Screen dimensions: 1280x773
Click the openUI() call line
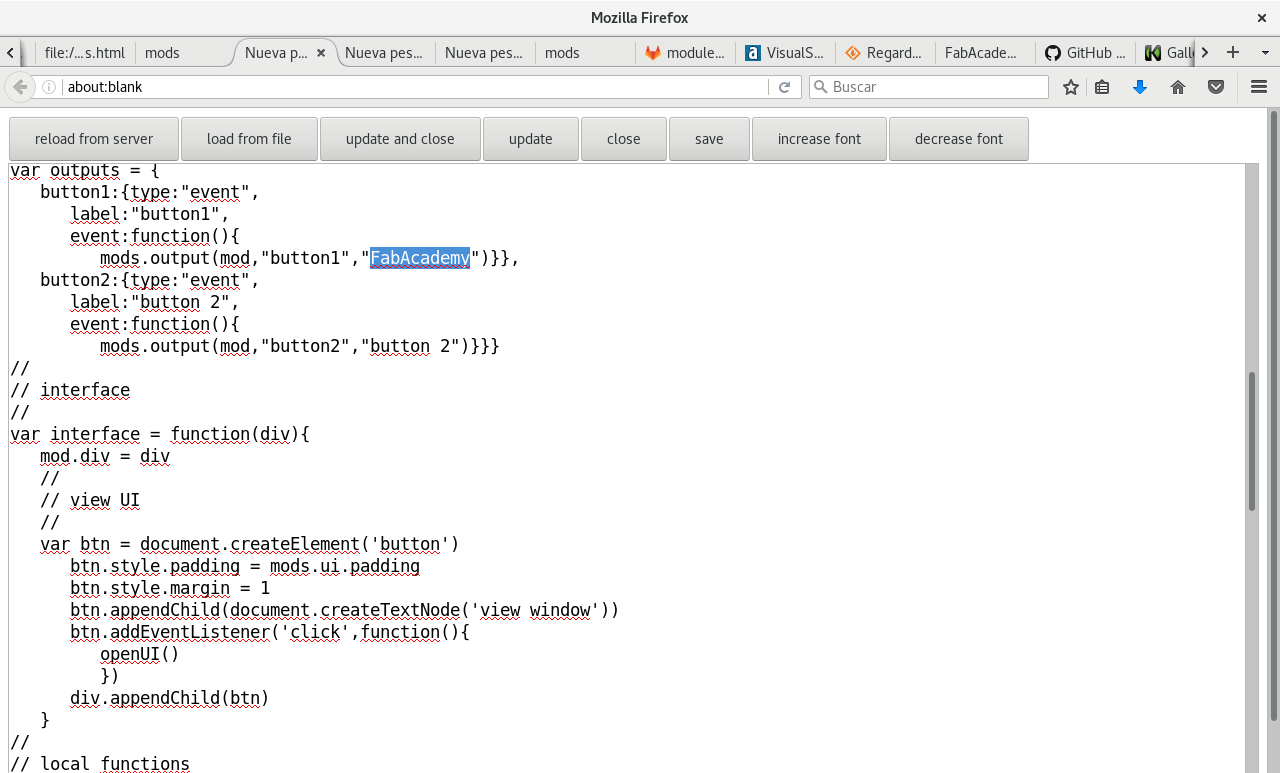pyautogui.click(x=140, y=654)
